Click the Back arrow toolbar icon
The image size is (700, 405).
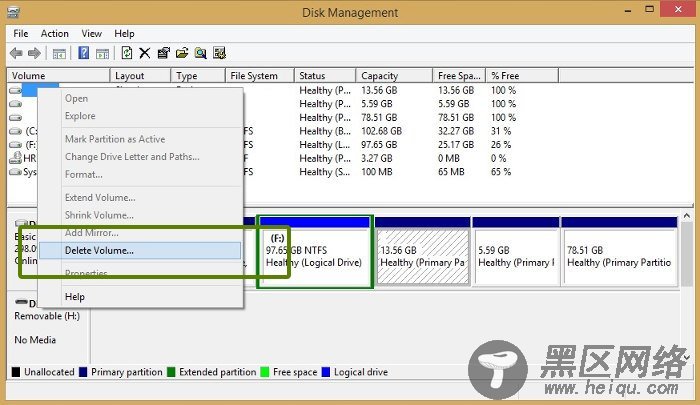tap(16, 54)
